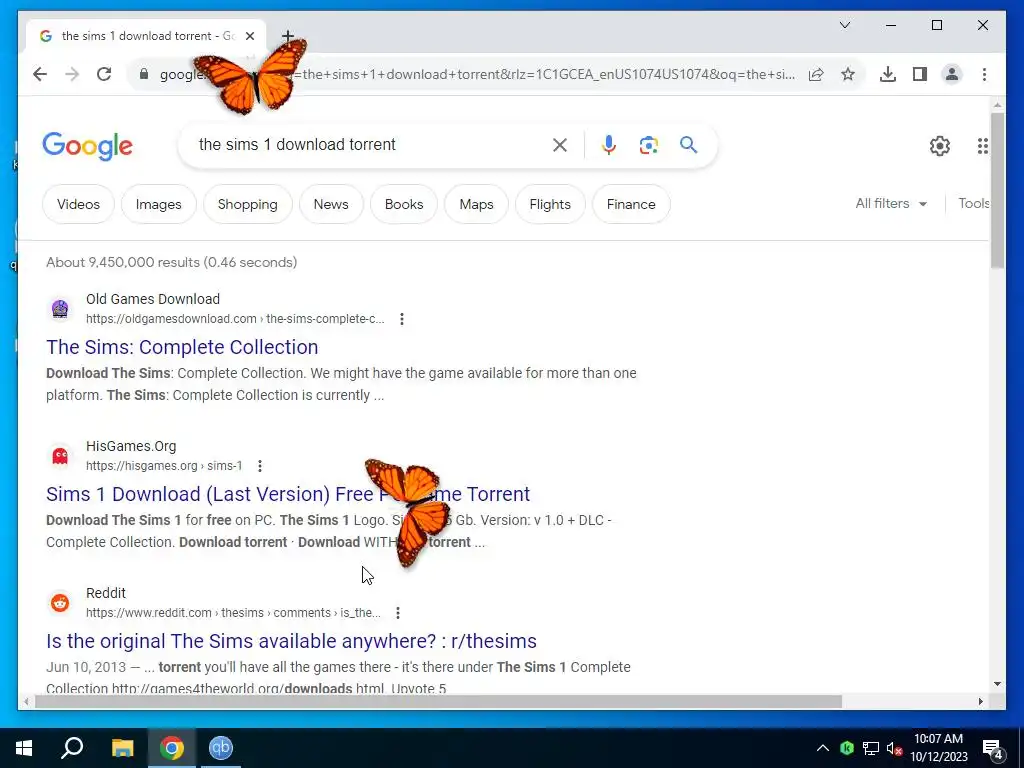Show Maps results

coord(476,204)
